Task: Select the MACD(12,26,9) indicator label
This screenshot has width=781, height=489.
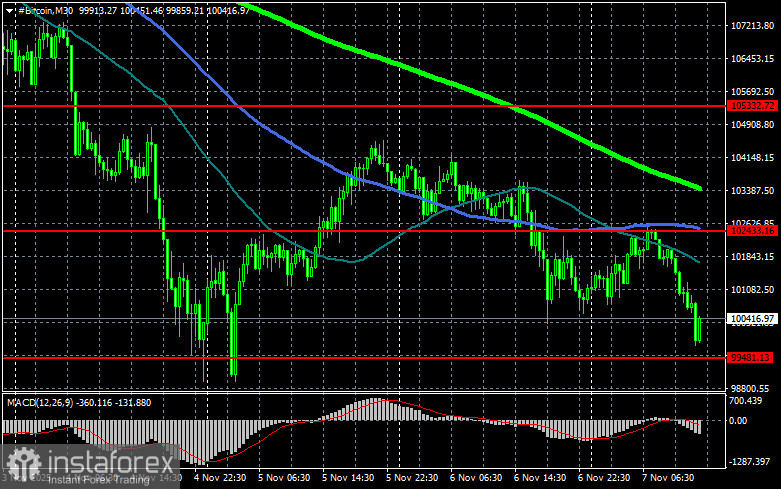Action: tap(40, 402)
